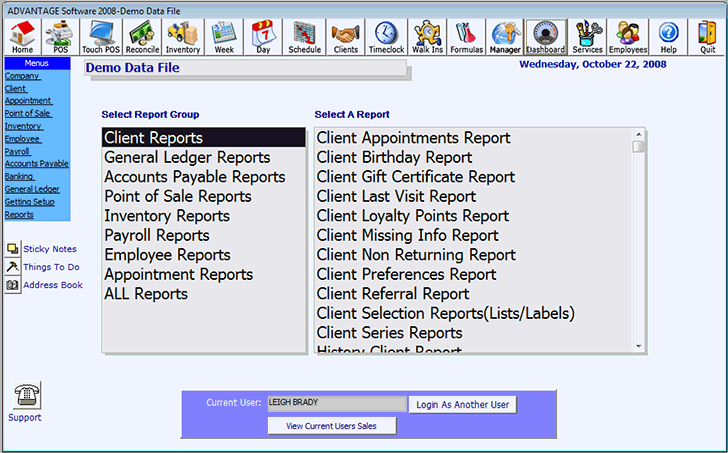Open the Dashboard gauge icon

(546, 37)
